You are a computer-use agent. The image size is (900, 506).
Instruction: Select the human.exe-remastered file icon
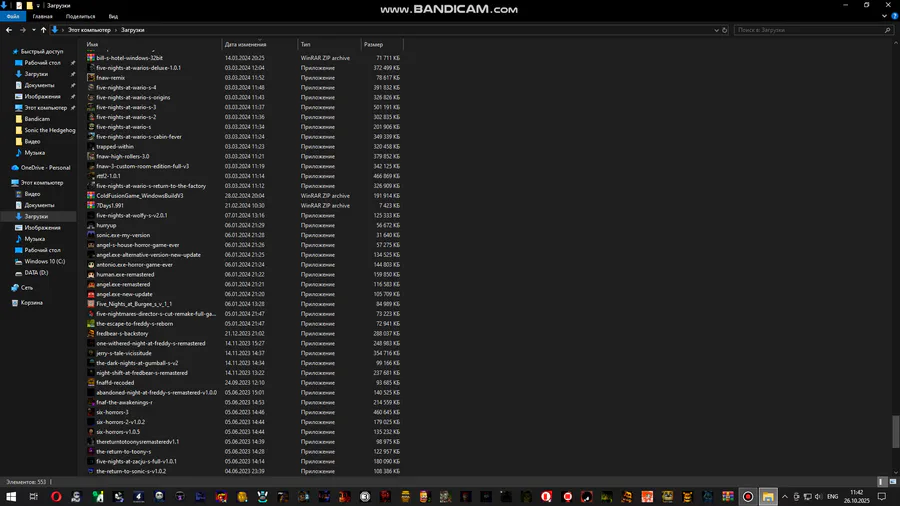point(91,274)
